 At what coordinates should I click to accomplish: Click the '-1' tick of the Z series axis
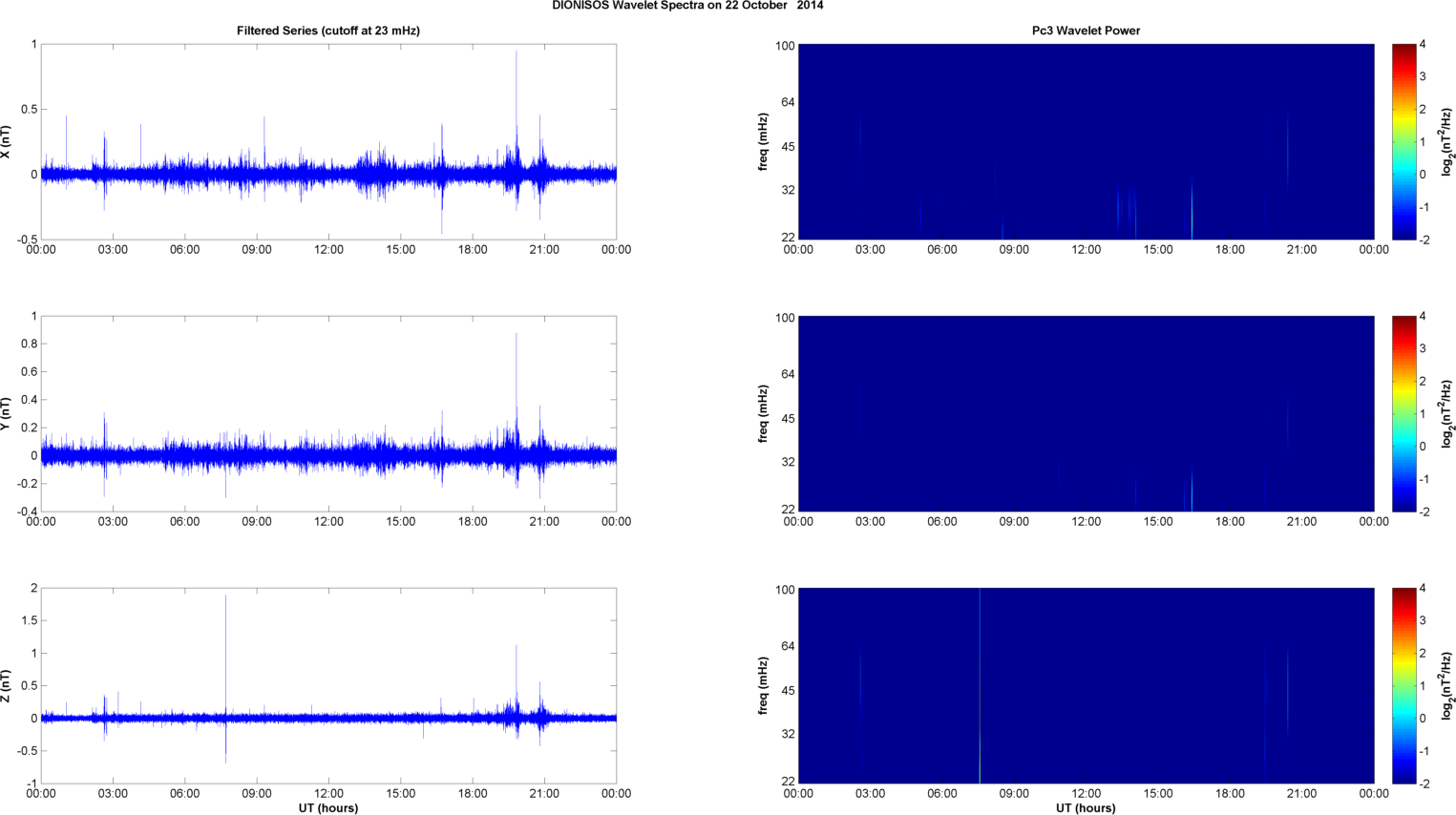31,784
